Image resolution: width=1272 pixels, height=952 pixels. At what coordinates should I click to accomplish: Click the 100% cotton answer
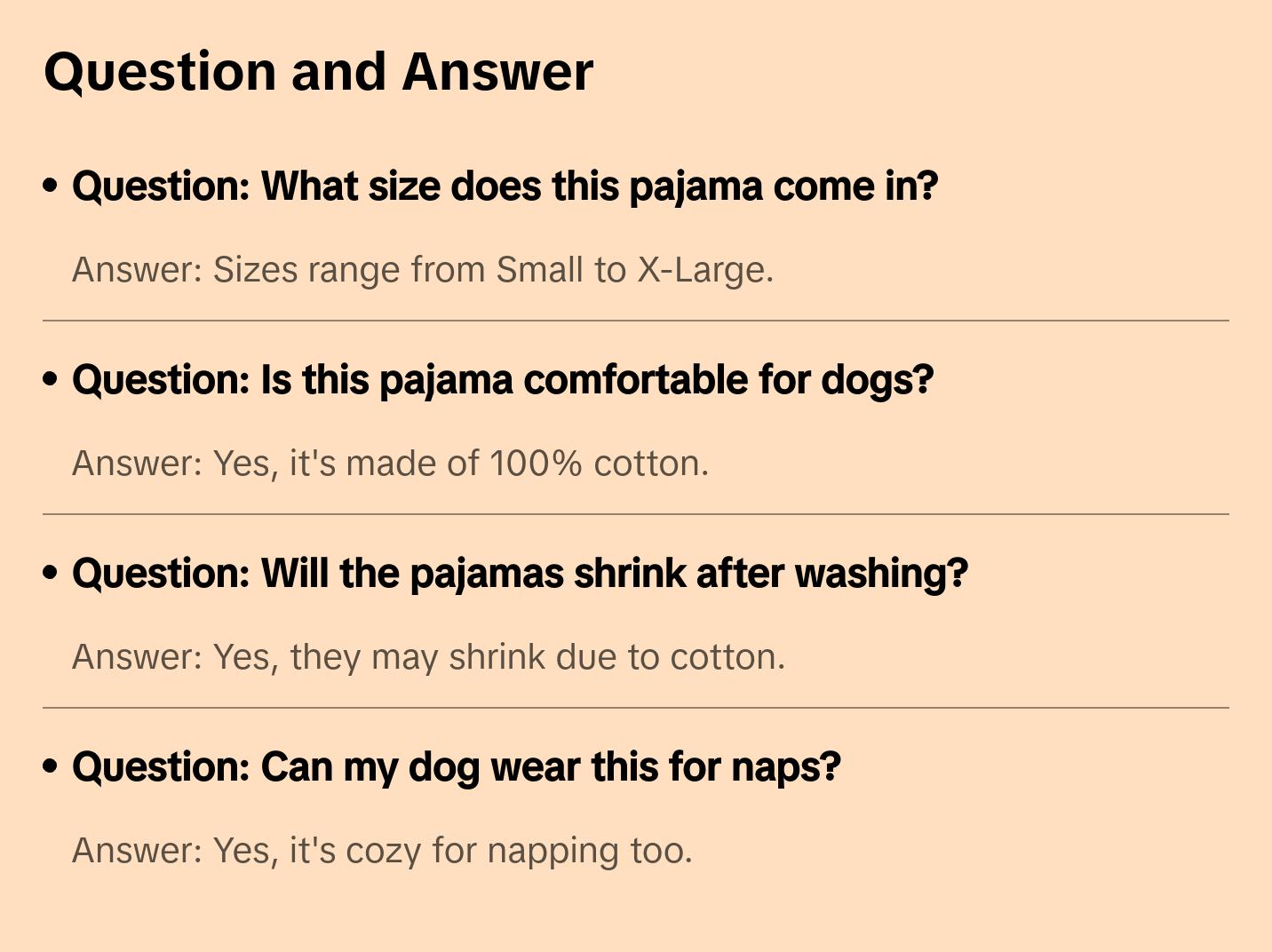point(390,464)
